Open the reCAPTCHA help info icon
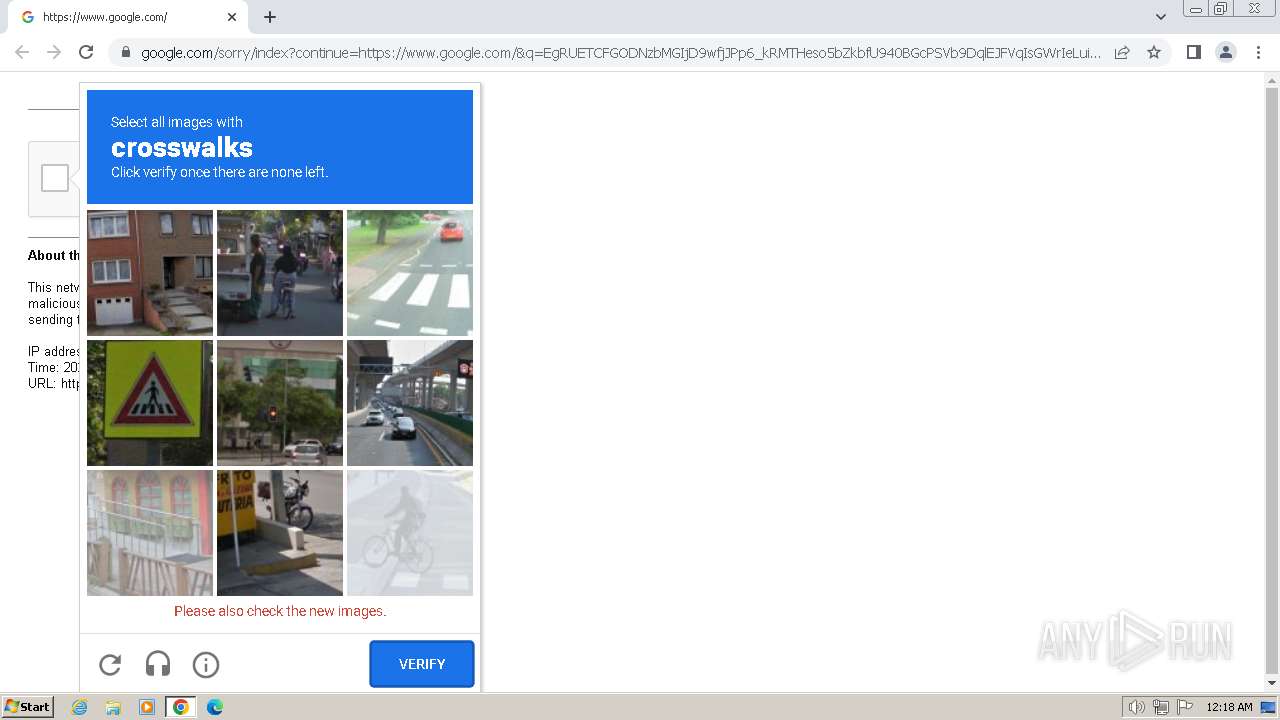 point(206,664)
